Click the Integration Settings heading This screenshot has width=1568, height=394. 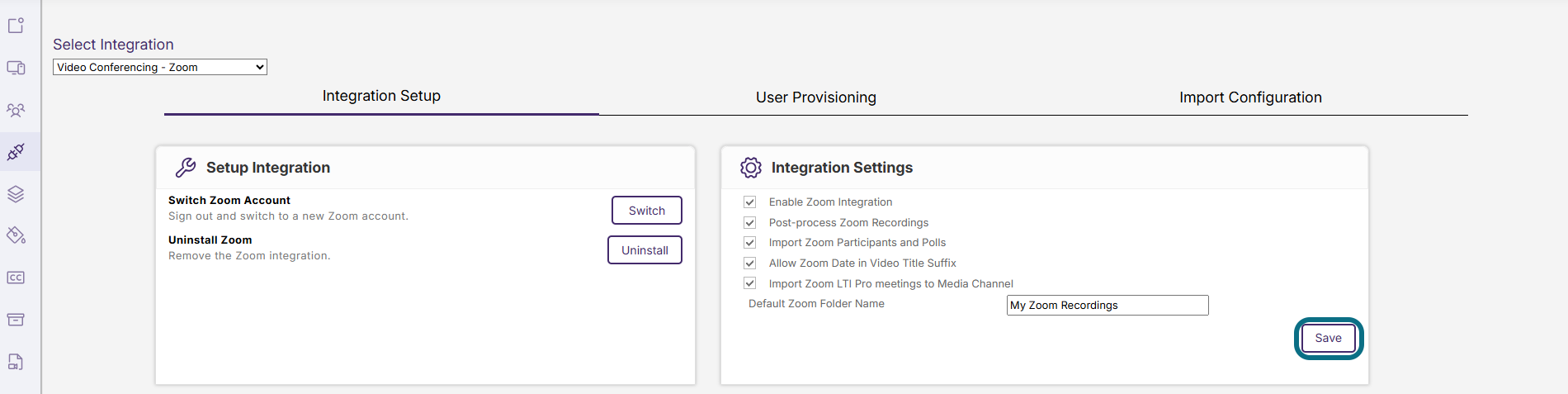(x=842, y=168)
